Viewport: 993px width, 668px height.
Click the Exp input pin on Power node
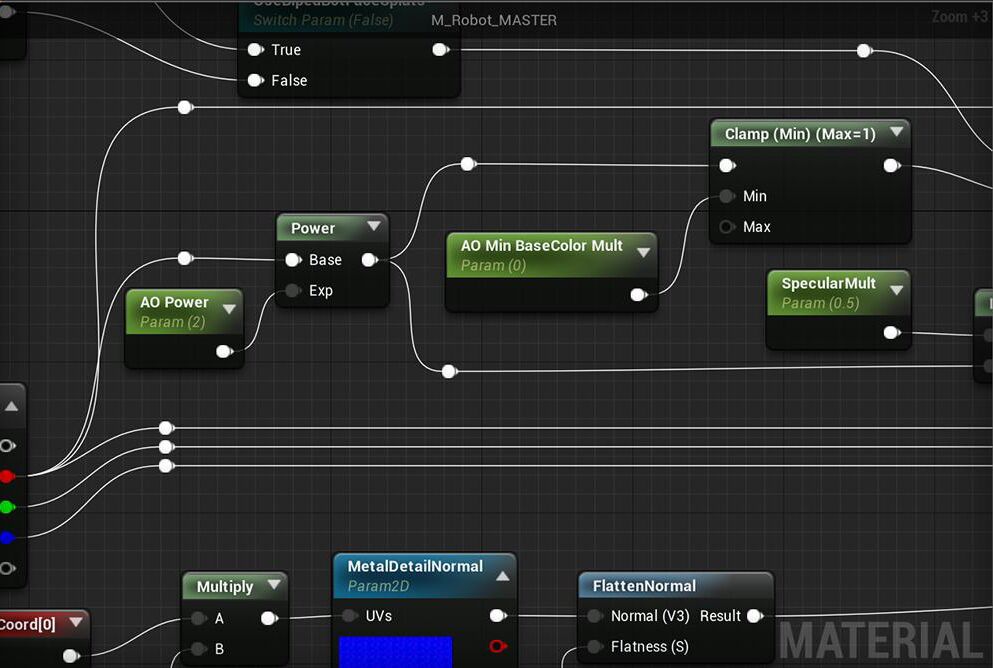(x=293, y=291)
